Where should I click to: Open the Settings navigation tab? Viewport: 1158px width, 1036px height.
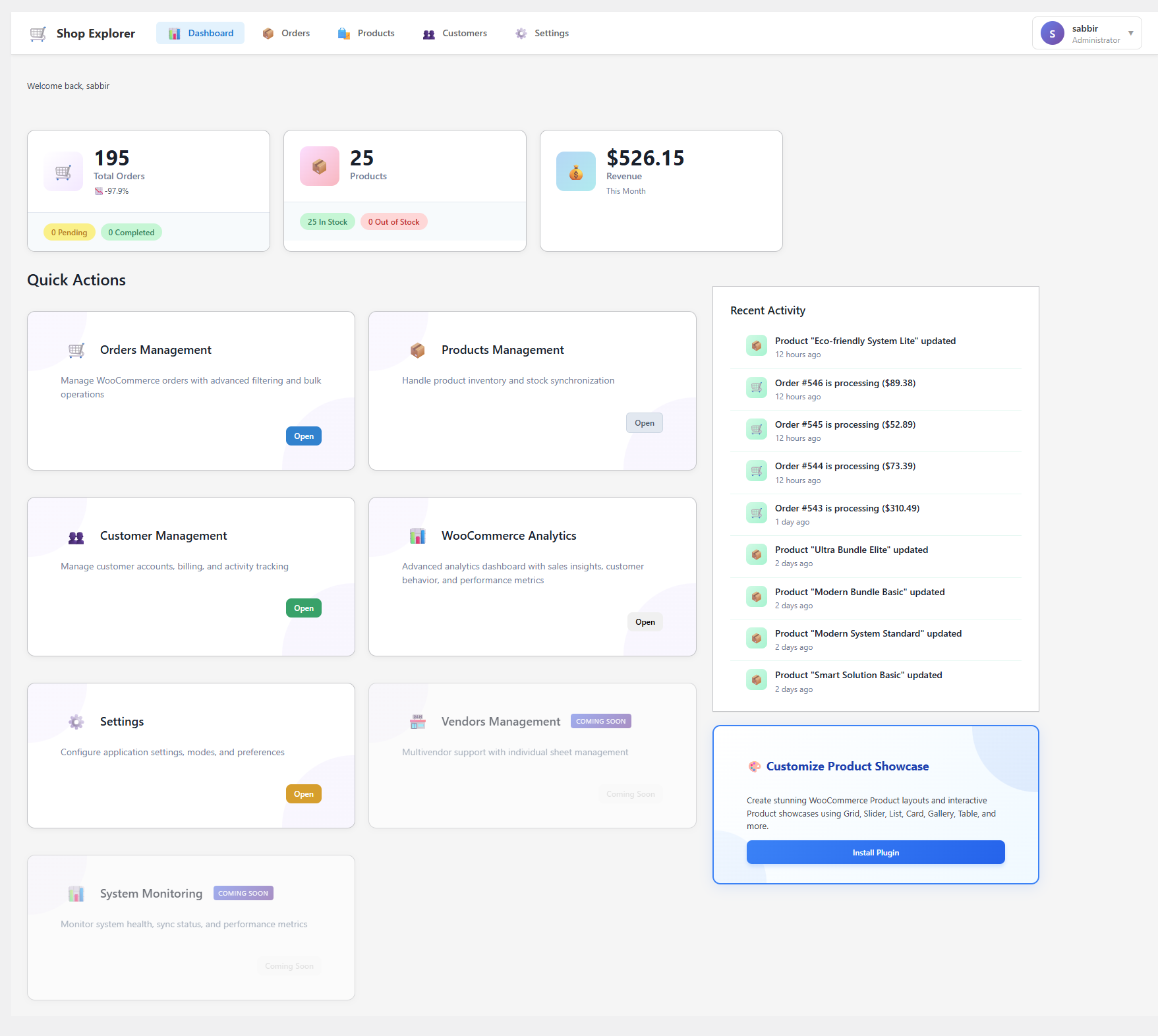pos(542,34)
